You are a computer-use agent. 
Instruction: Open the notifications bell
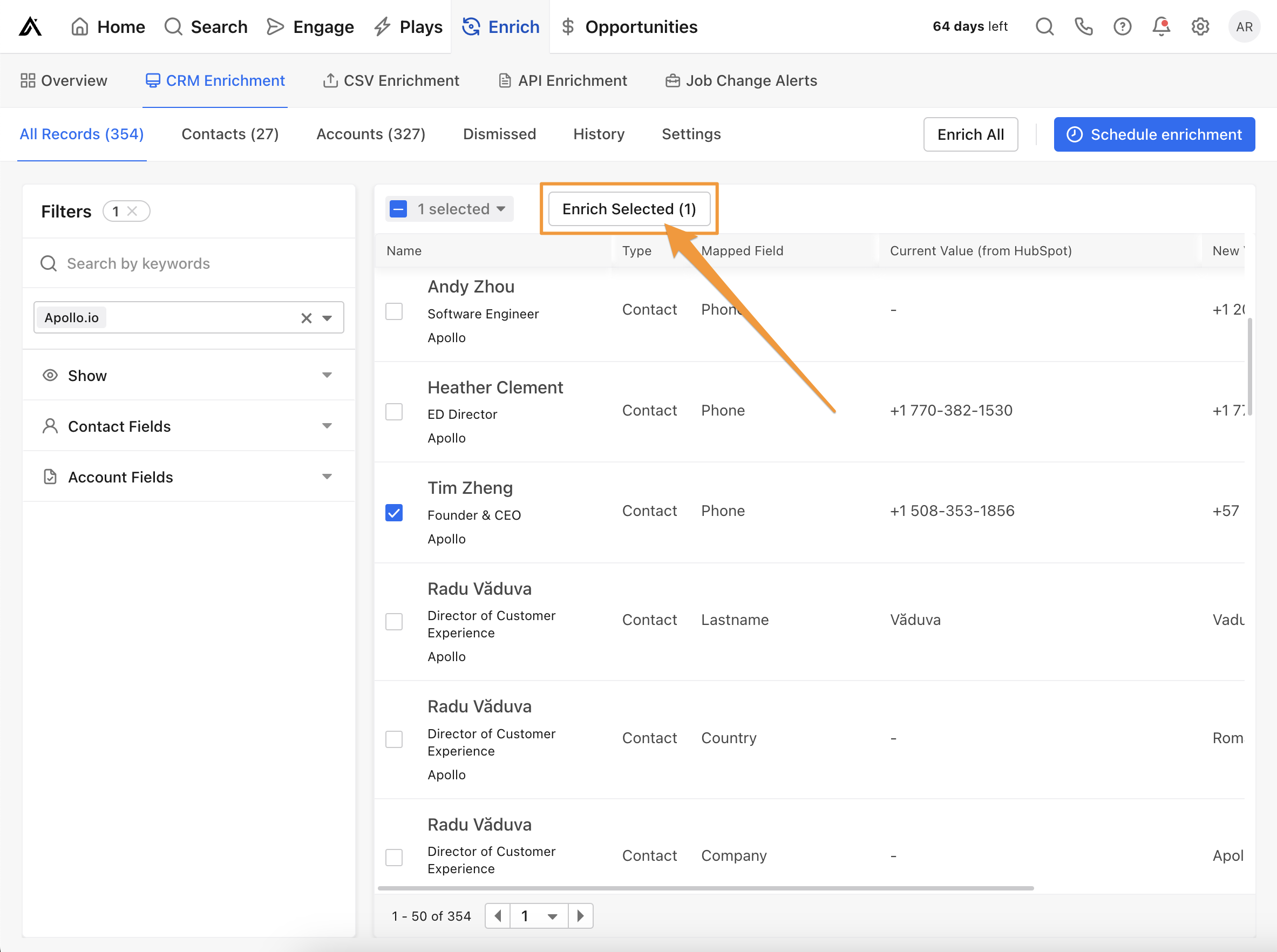point(1161,26)
